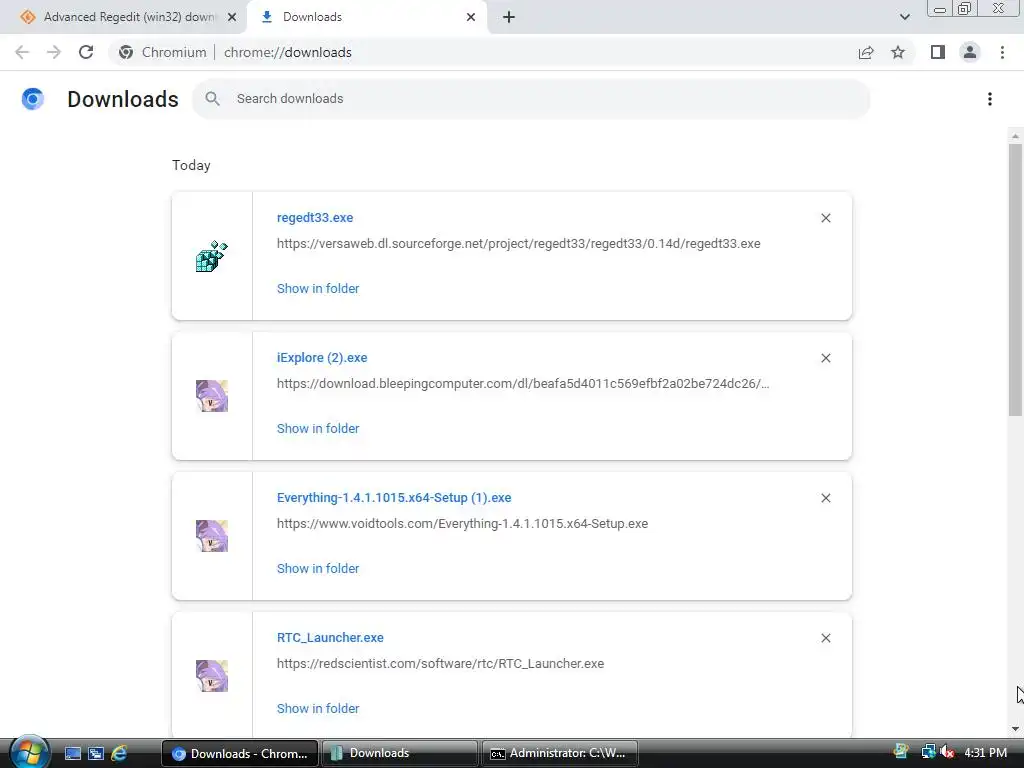The width and height of the screenshot is (1024, 768).
Task: Show RTC_Launcher.exe in folder
Action: [318, 709]
